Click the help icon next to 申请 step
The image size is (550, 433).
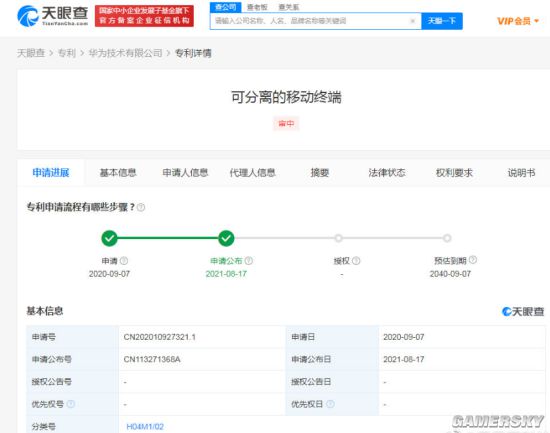124,261
